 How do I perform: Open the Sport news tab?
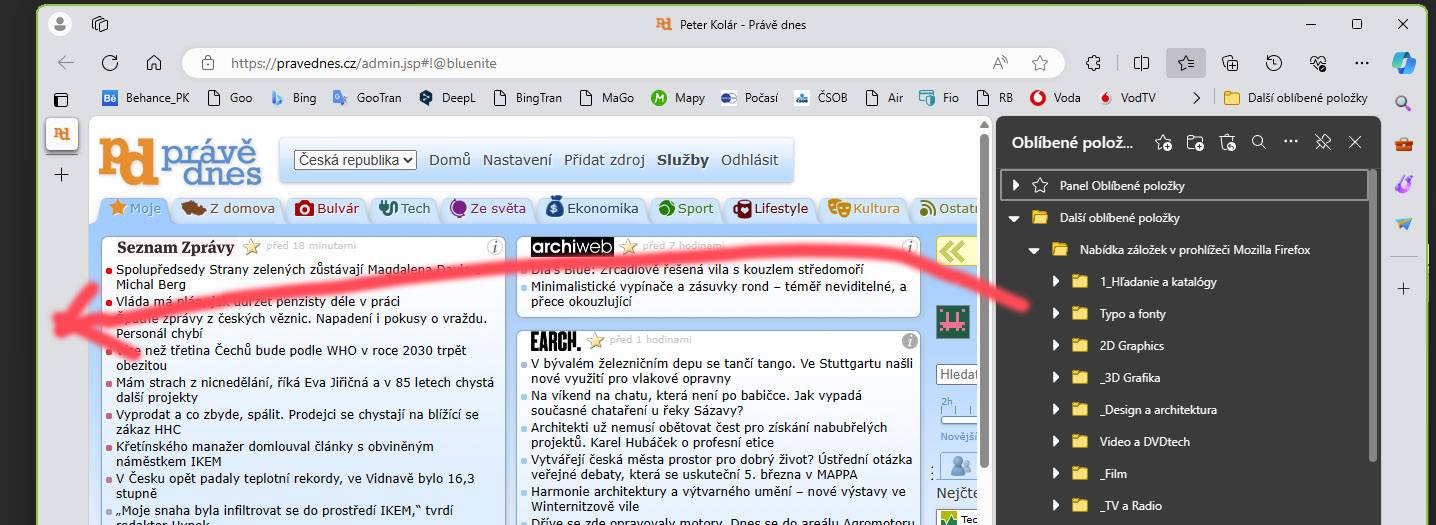[x=686, y=208]
